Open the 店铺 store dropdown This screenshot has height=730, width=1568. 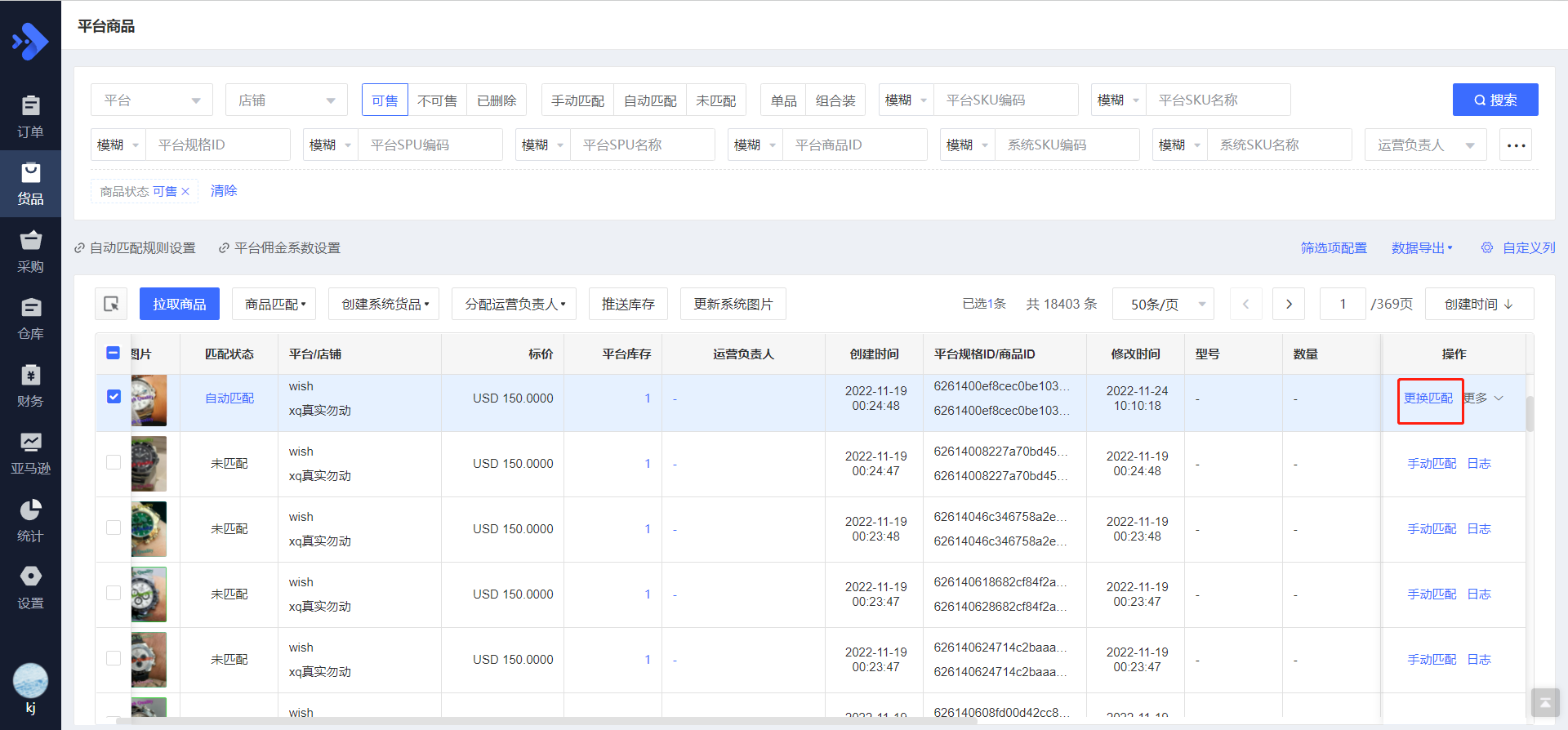click(287, 100)
